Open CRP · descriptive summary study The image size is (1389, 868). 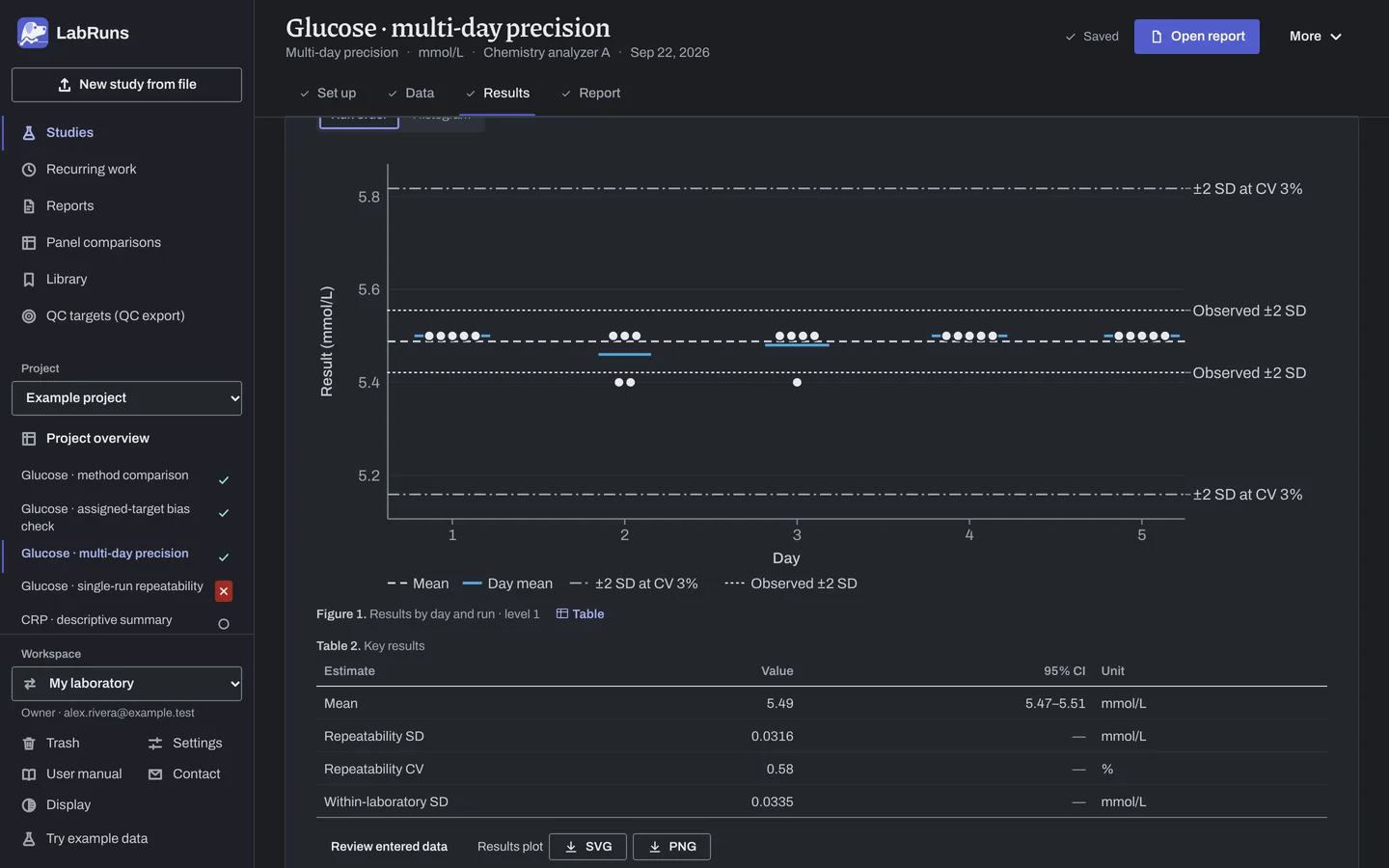coord(96,620)
